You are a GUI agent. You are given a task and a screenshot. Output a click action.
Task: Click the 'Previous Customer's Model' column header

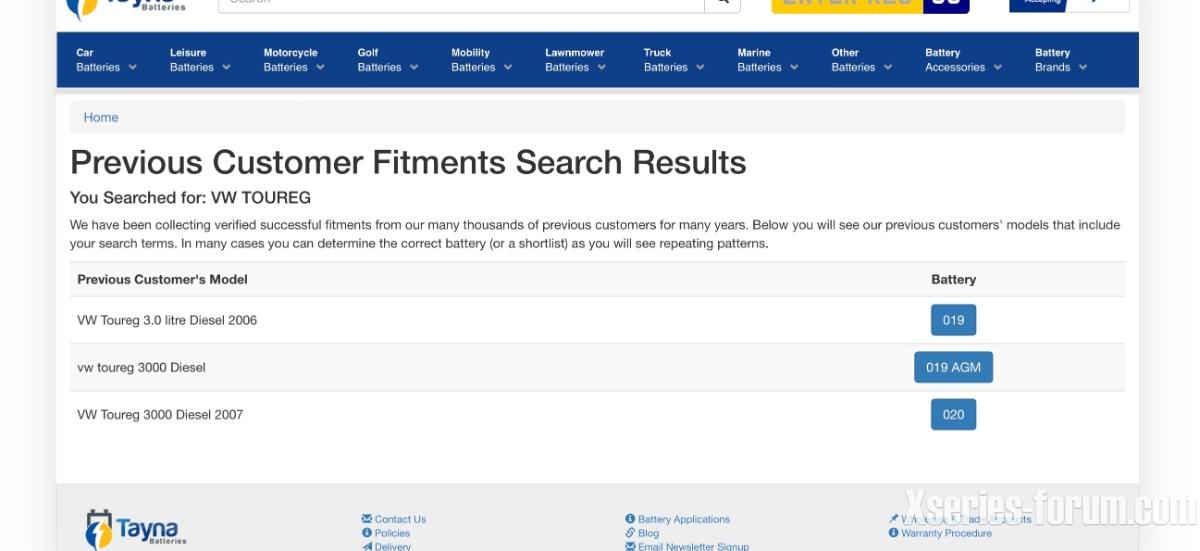(162, 279)
